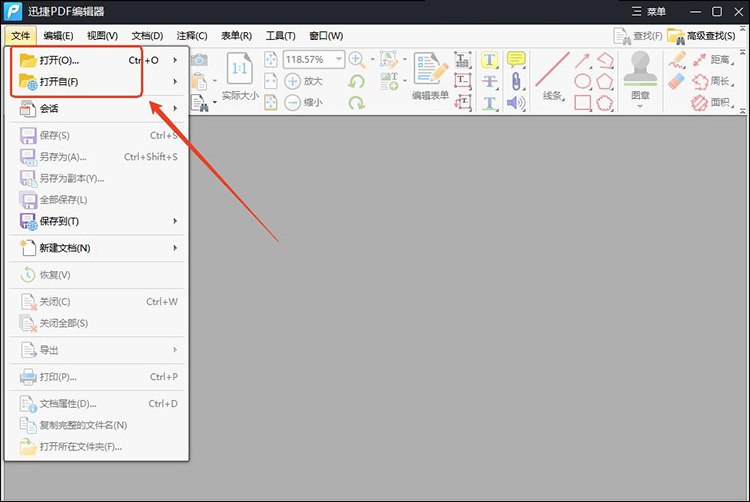Viewport: 750px width, 502px height.
Task: Select the 面积 area measure tool
Action: [713, 102]
